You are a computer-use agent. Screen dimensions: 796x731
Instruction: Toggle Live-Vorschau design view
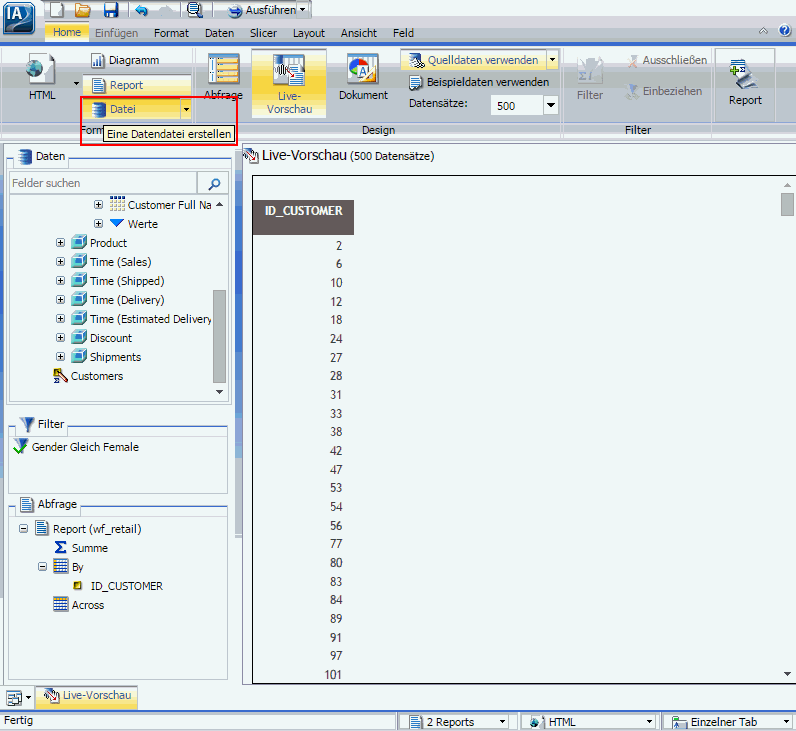pos(289,84)
